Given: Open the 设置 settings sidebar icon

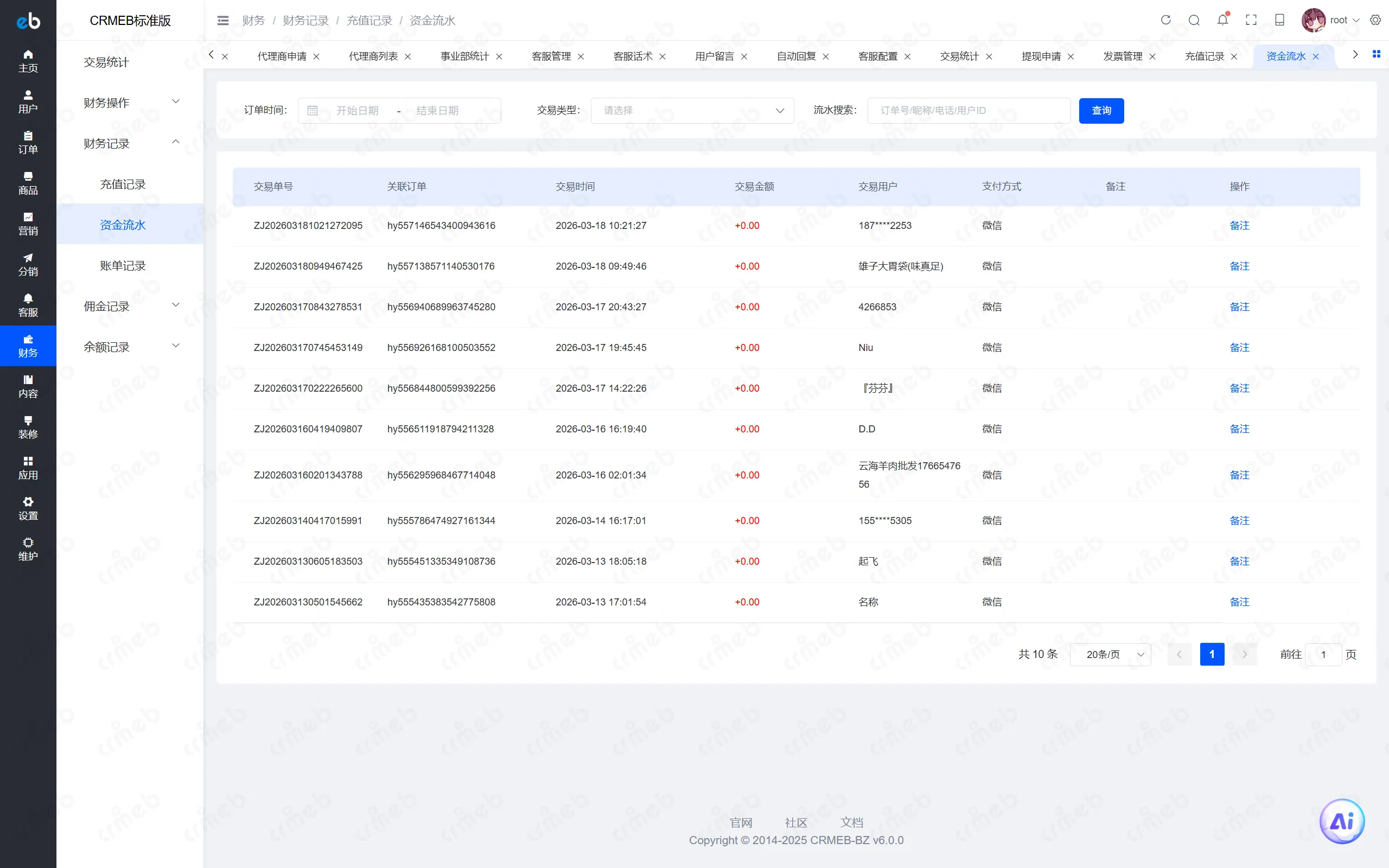Looking at the screenshot, I should (x=28, y=509).
